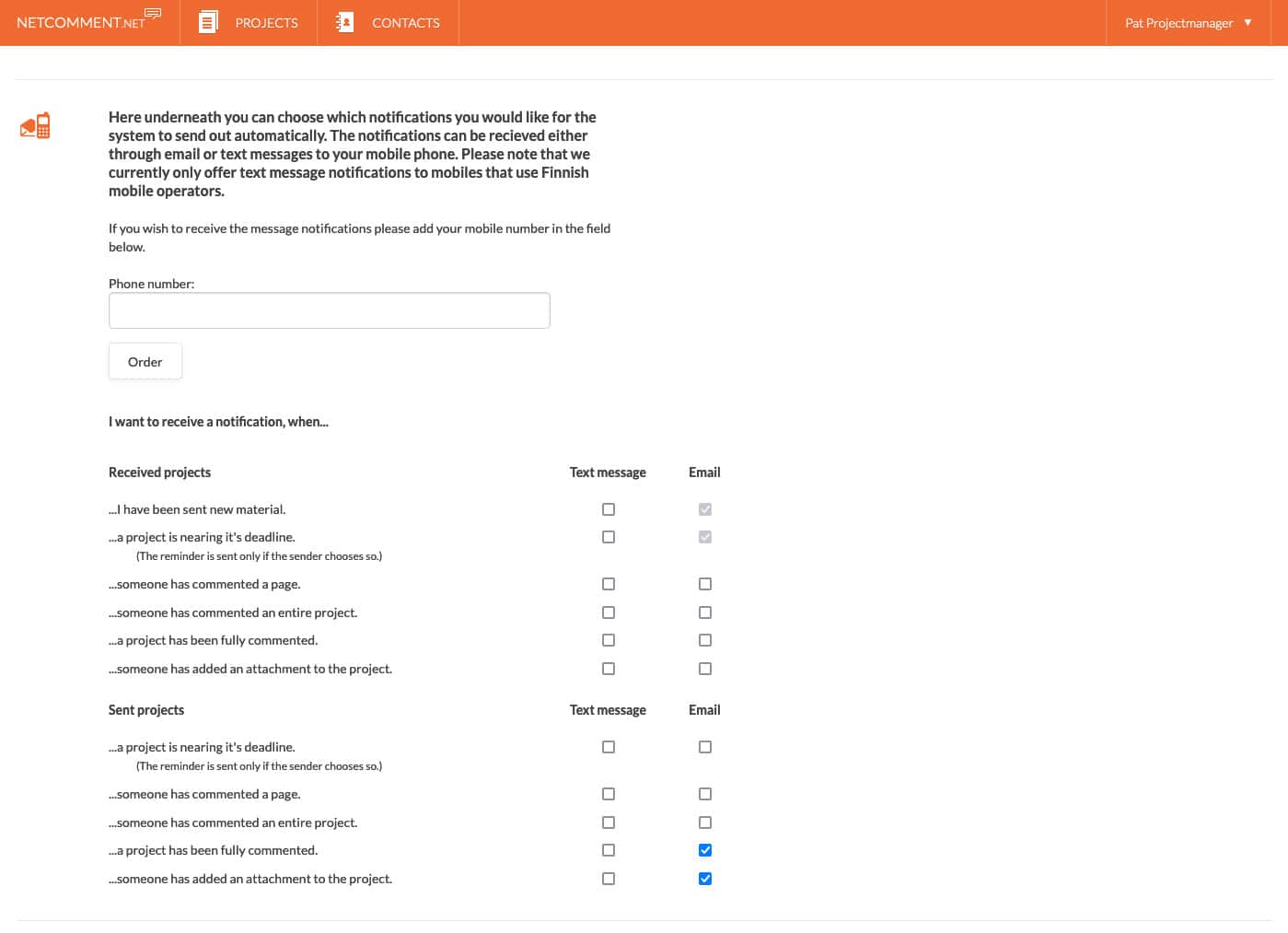Check email for sent entire project commented

click(705, 822)
